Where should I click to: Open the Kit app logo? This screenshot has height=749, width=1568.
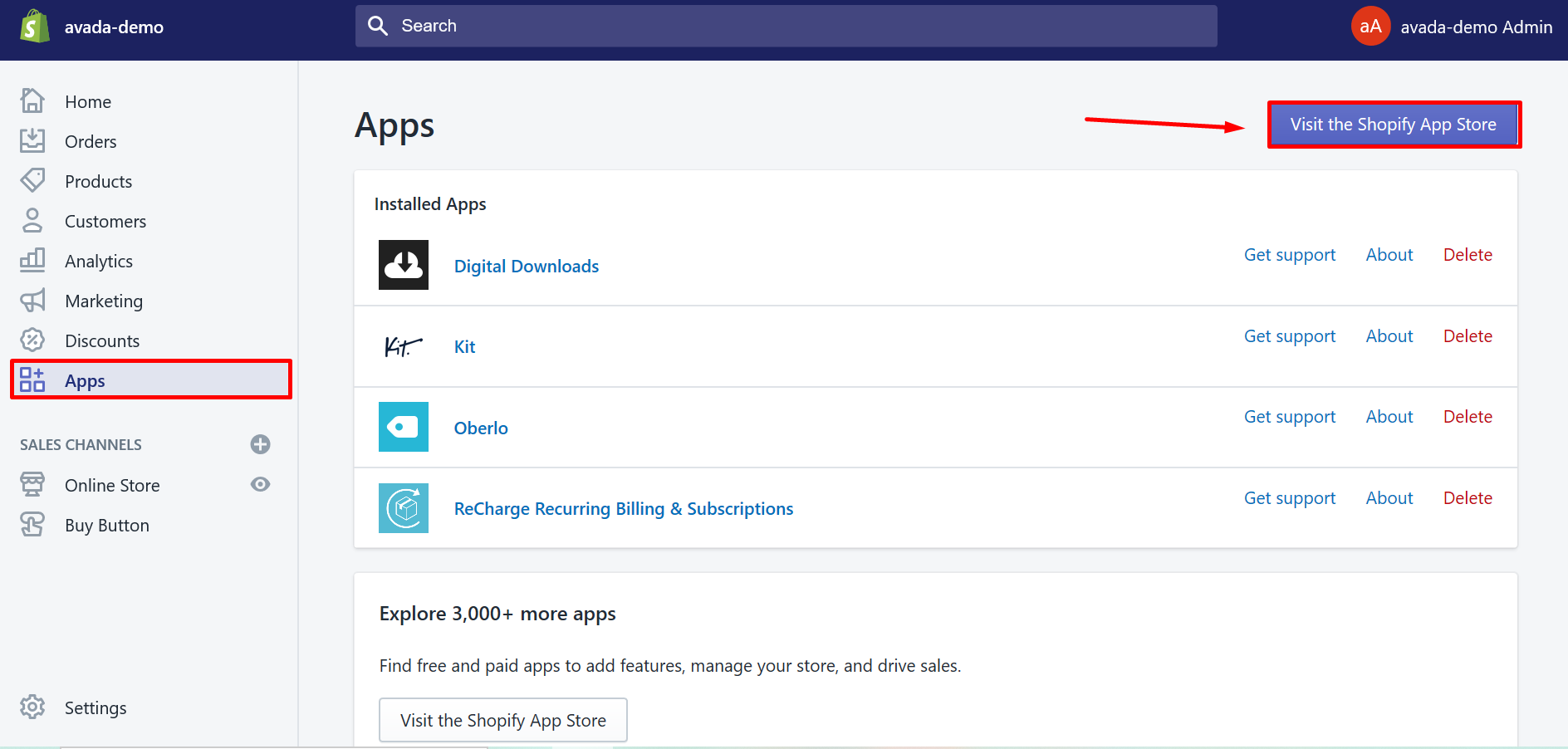tap(404, 346)
